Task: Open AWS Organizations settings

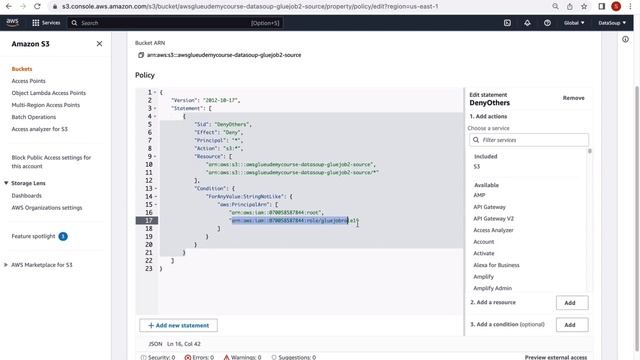Action: pos(47,208)
